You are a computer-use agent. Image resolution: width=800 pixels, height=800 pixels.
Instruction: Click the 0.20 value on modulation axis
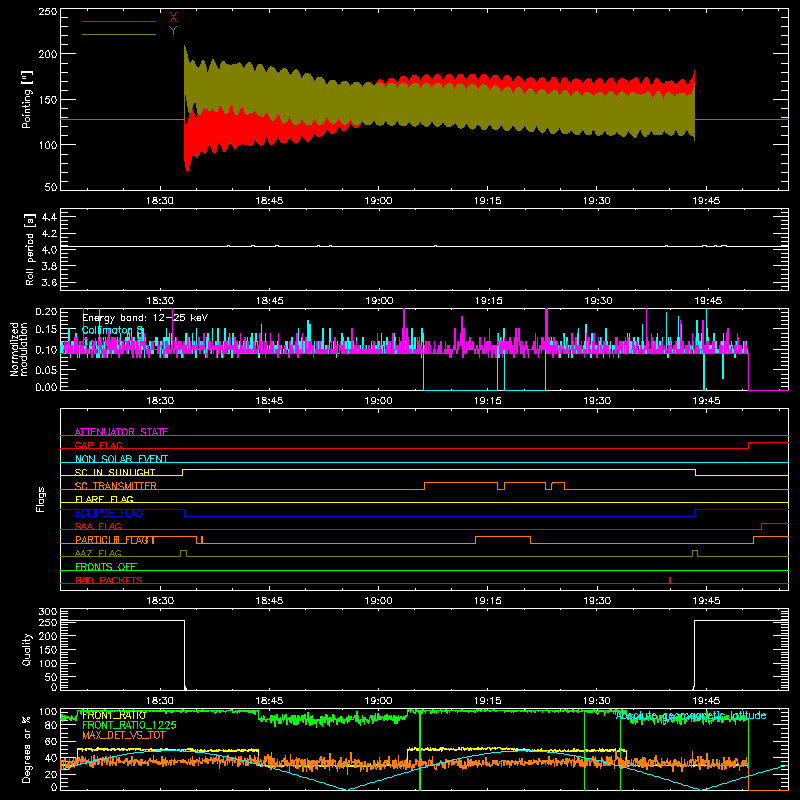pos(46,311)
